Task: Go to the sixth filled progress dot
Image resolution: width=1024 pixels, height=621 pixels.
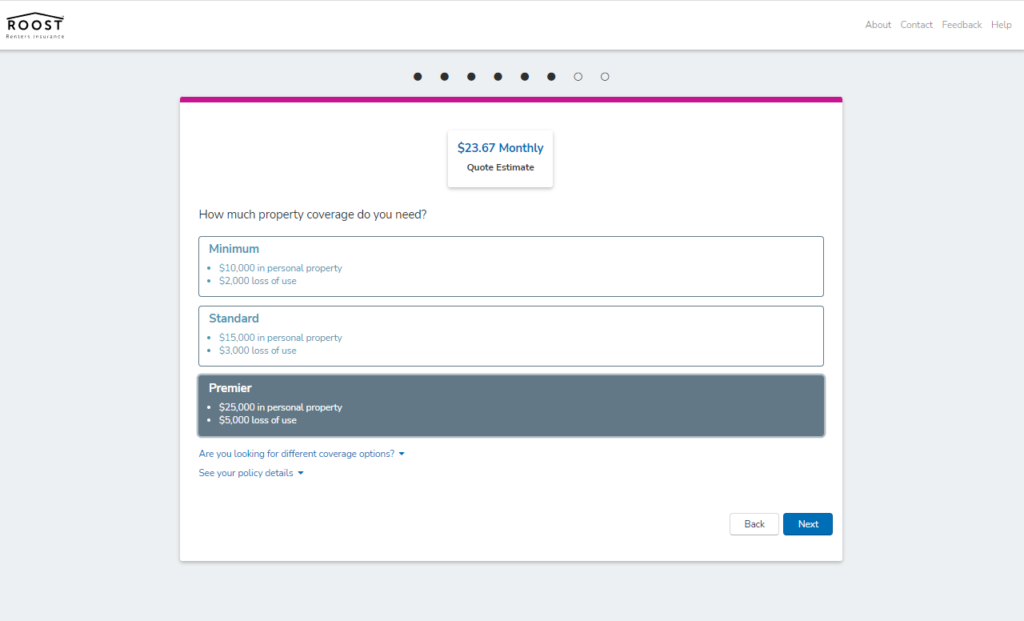Action: pyautogui.click(x=552, y=77)
